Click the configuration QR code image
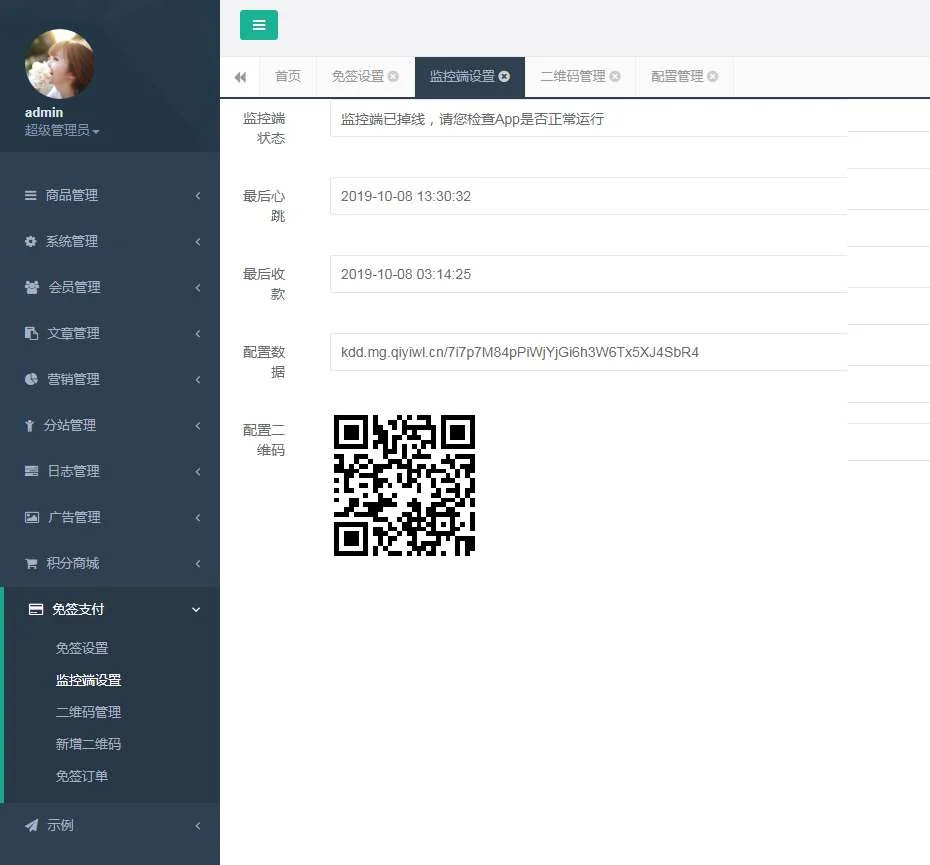 [x=404, y=485]
